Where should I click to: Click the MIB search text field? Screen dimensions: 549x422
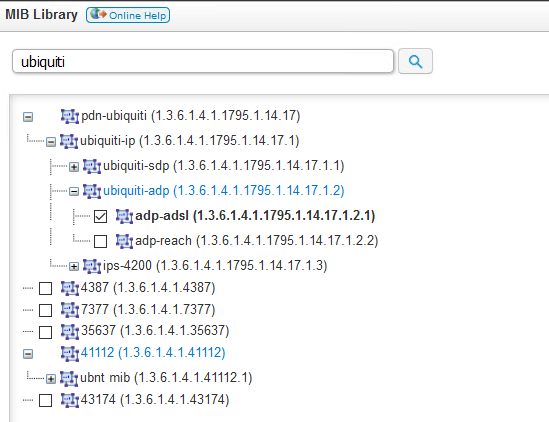tap(203, 62)
